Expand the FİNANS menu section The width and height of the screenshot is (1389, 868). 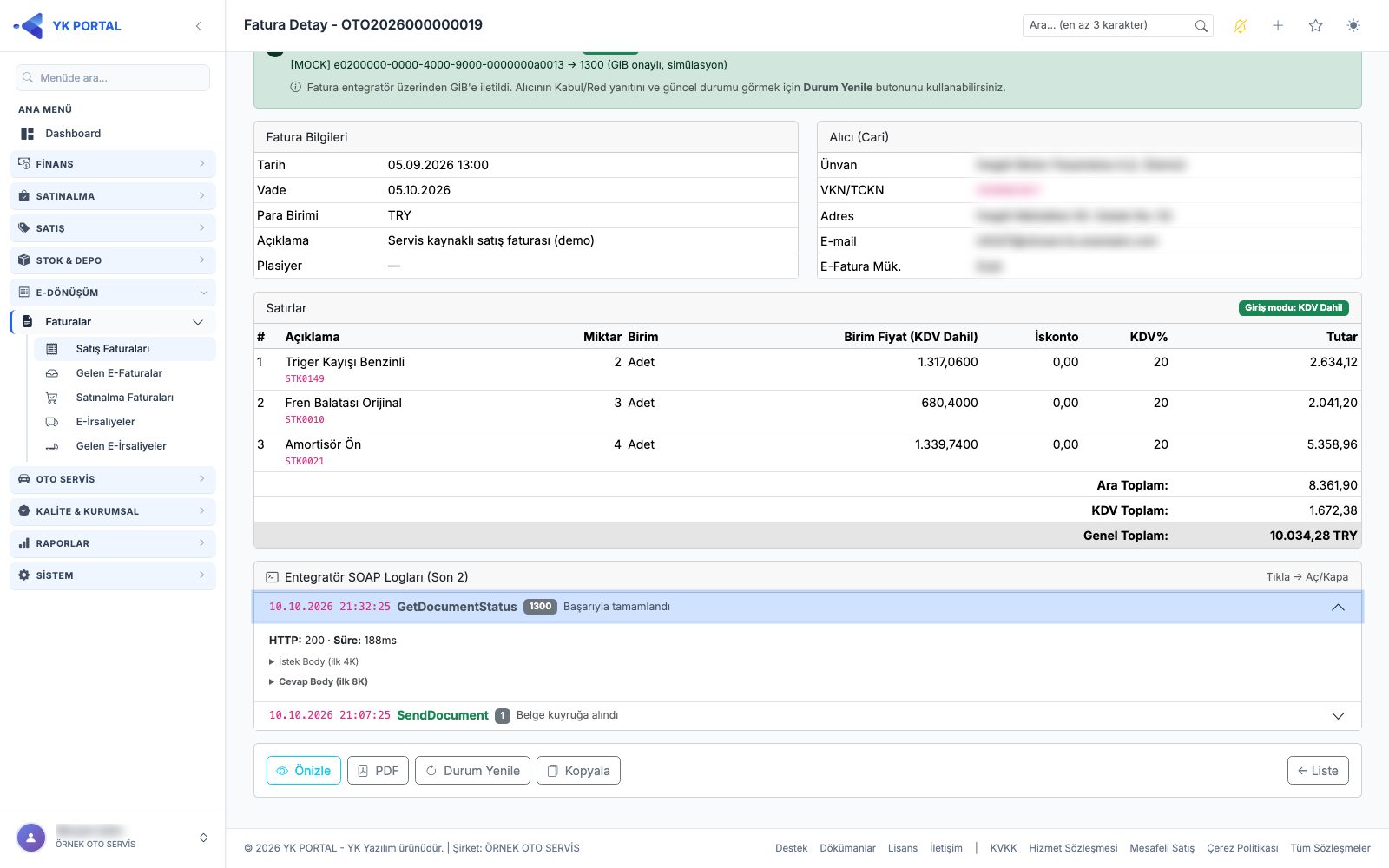point(113,164)
